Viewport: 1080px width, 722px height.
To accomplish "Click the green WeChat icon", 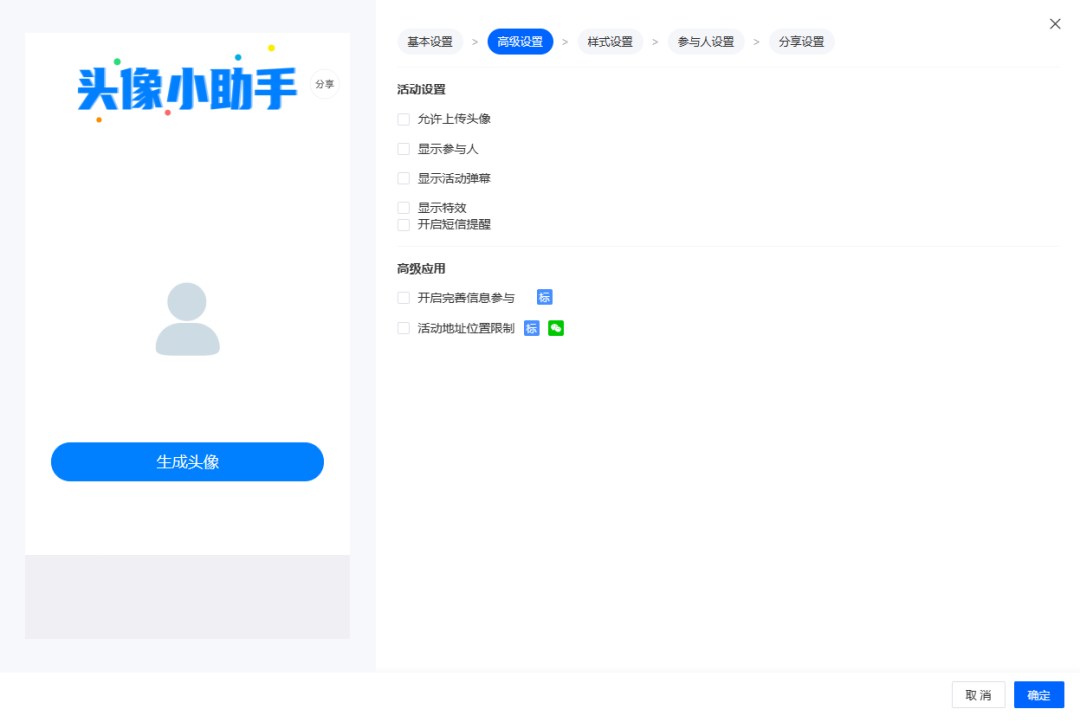I will point(556,328).
